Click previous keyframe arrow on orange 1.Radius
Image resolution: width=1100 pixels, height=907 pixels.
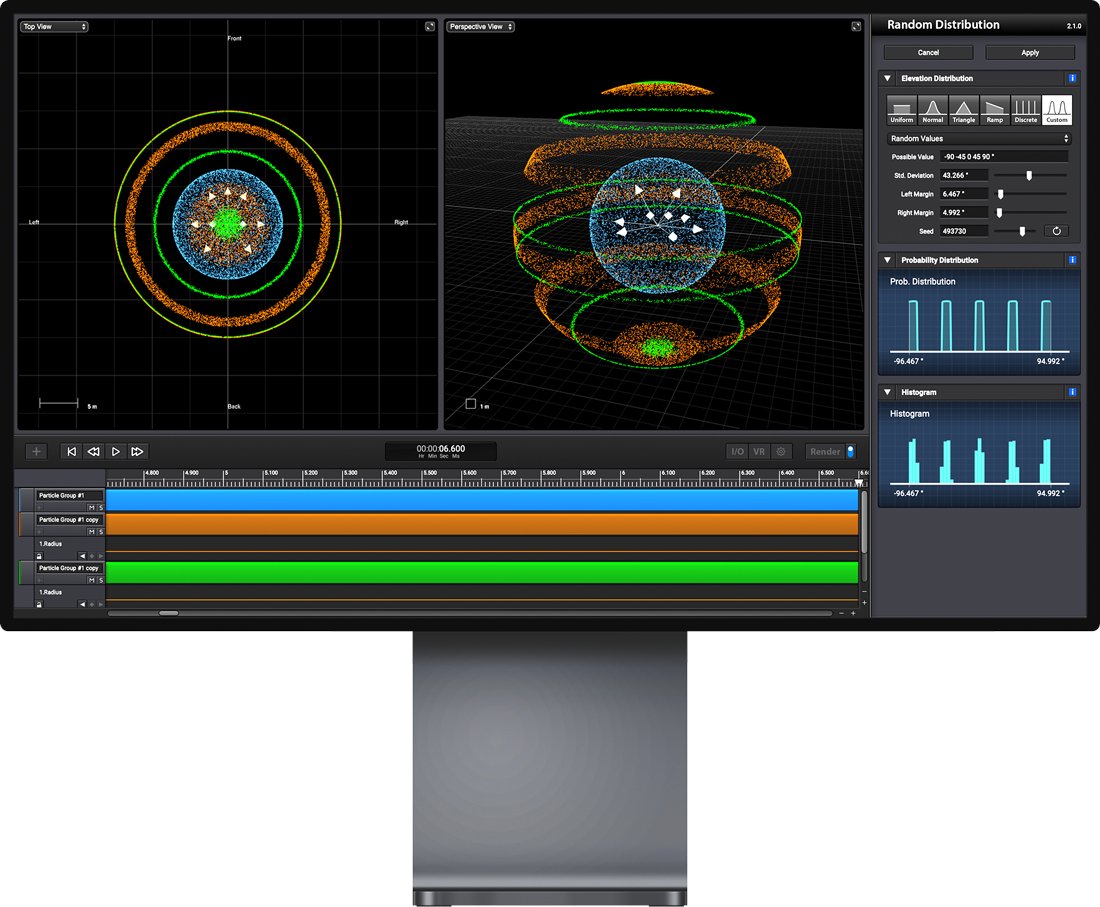tap(82, 556)
